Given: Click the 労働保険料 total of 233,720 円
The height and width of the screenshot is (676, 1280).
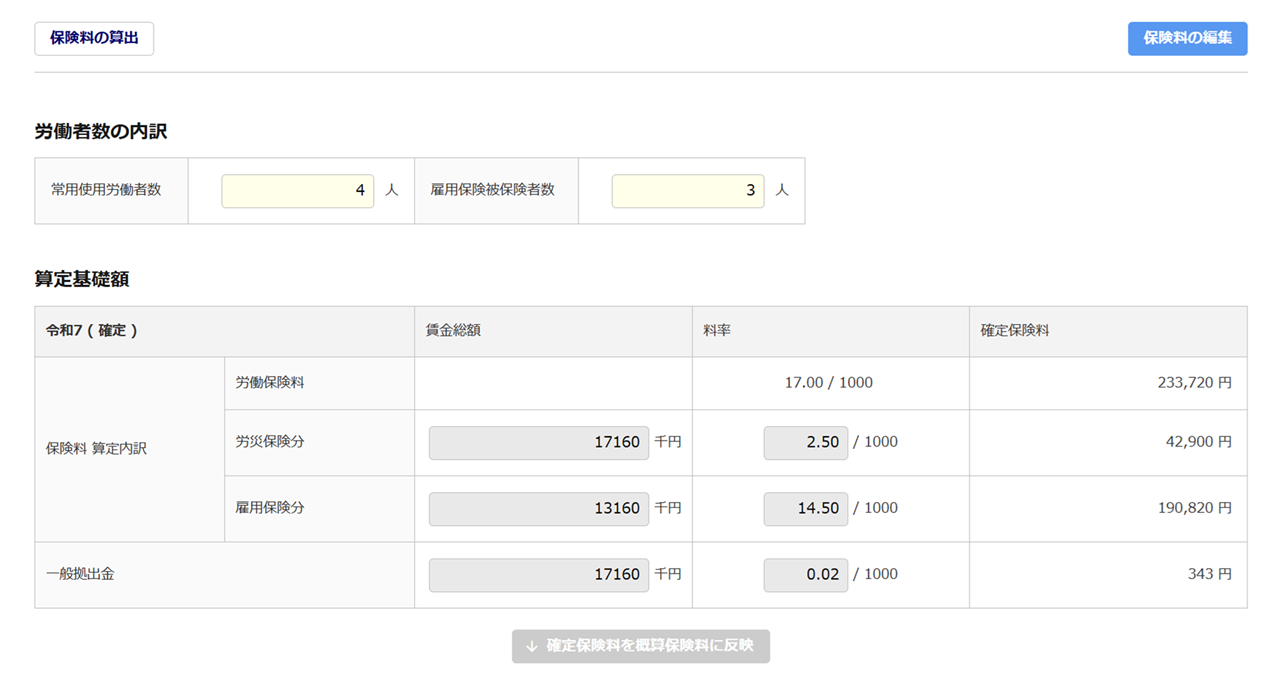Looking at the screenshot, I should pyautogui.click(x=1194, y=383).
